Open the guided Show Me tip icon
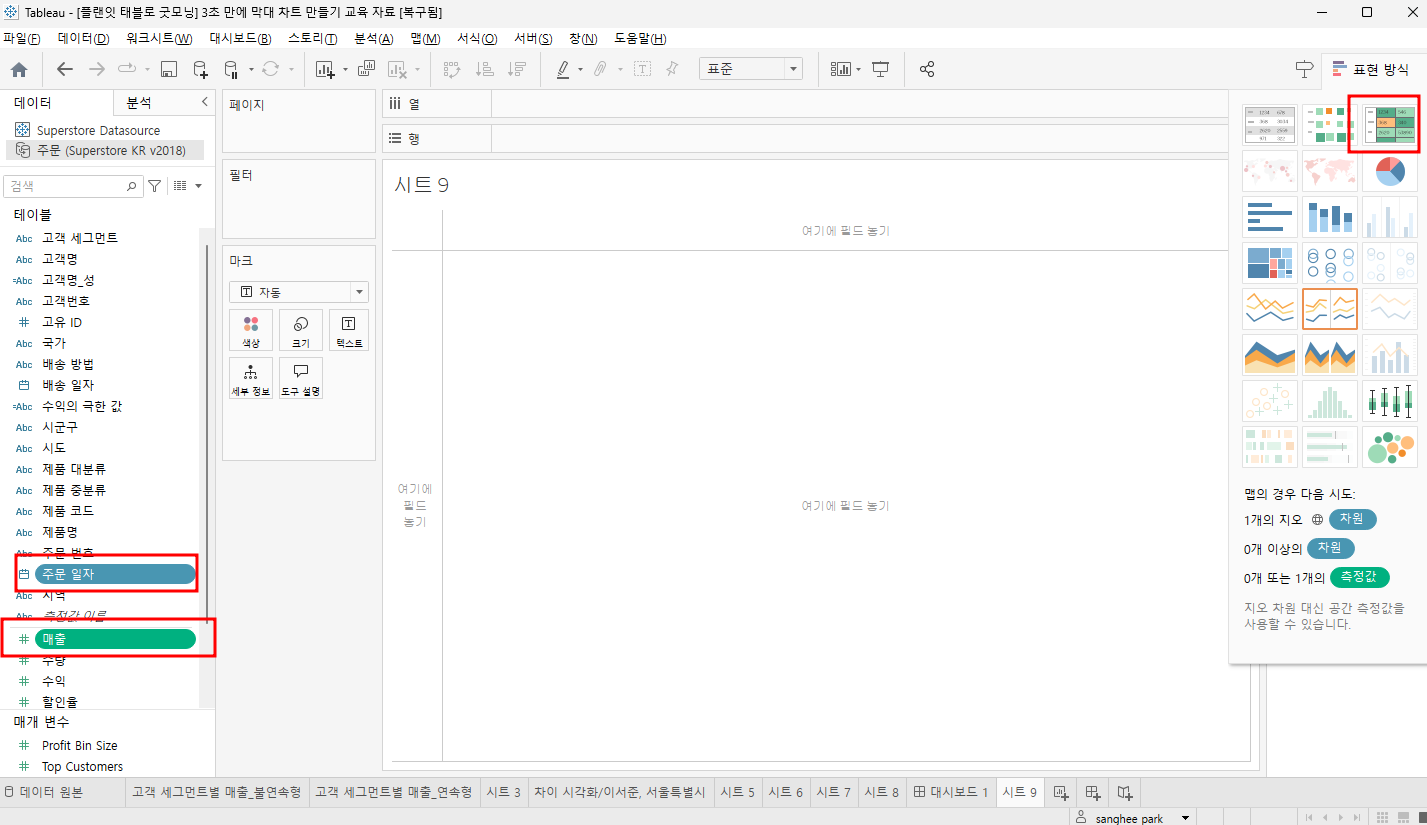 click(x=1304, y=69)
